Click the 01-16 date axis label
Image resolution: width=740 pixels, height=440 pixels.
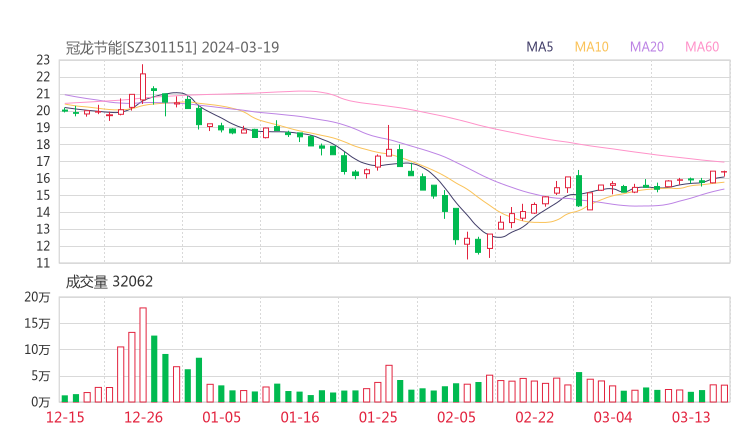(300, 417)
